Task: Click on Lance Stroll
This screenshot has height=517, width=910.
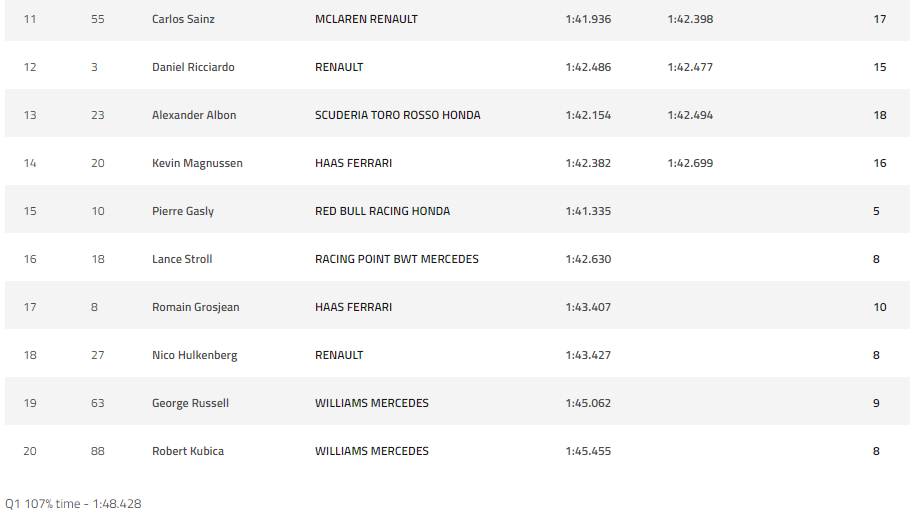Action: (182, 259)
